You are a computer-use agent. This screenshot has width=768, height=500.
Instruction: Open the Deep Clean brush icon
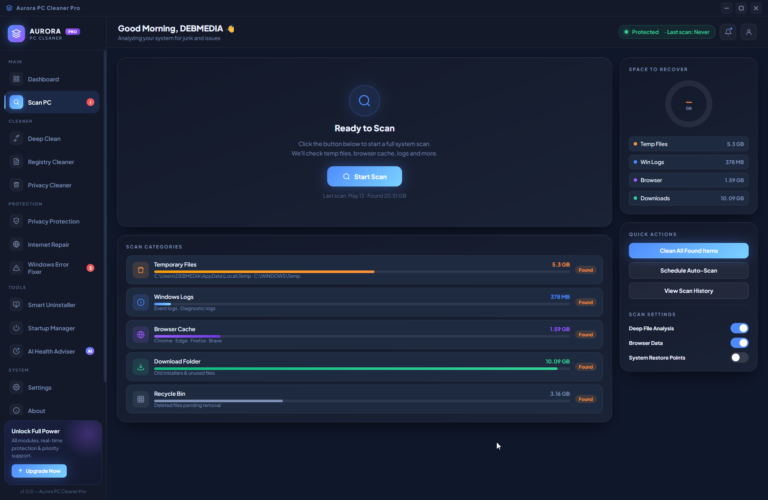click(x=16, y=139)
